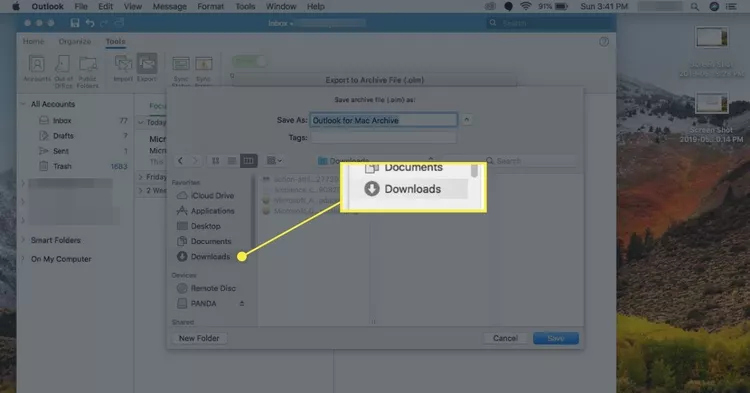The height and width of the screenshot is (393, 750).
Task: Eject the PANDA device
Action: (x=242, y=303)
